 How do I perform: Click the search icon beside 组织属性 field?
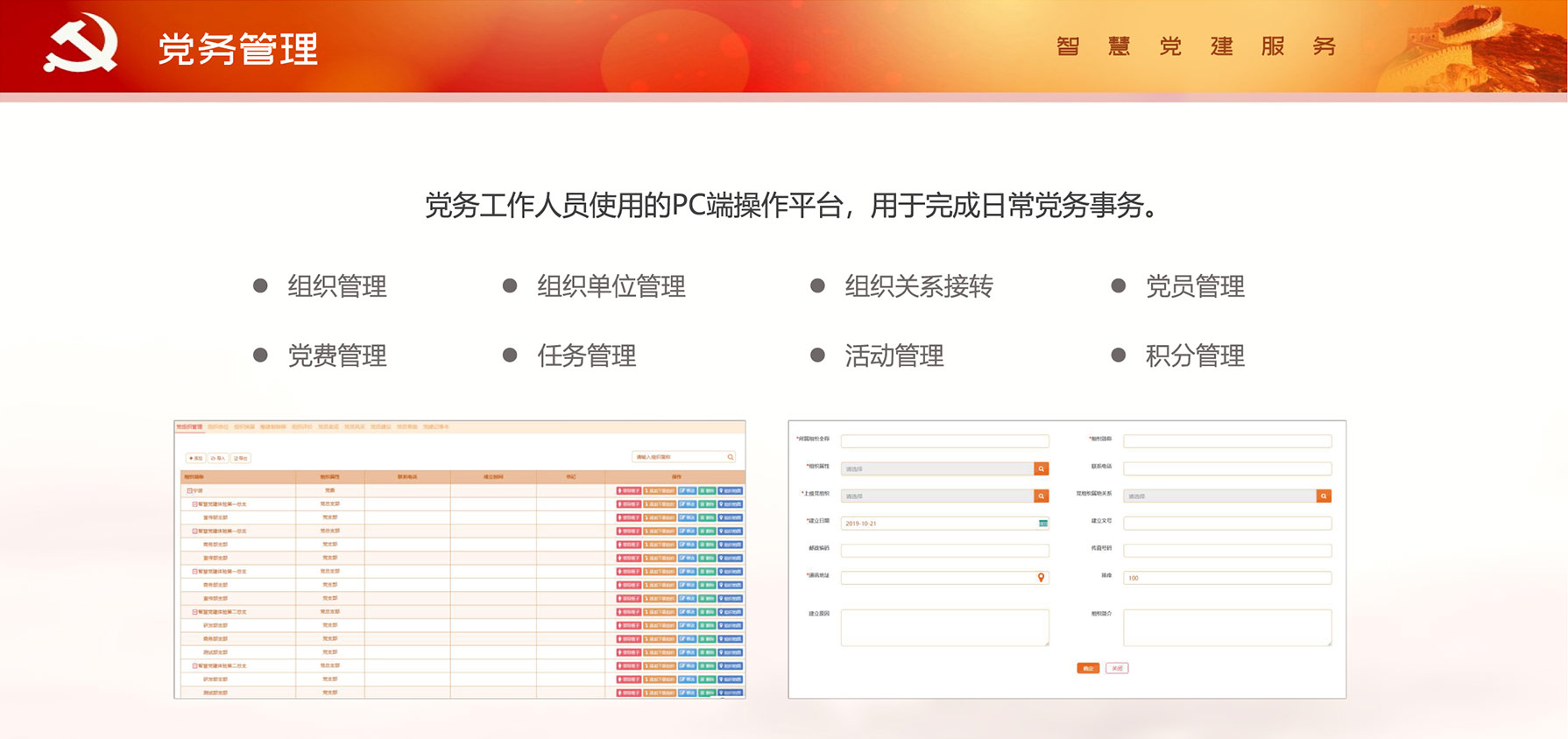click(1041, 469)
